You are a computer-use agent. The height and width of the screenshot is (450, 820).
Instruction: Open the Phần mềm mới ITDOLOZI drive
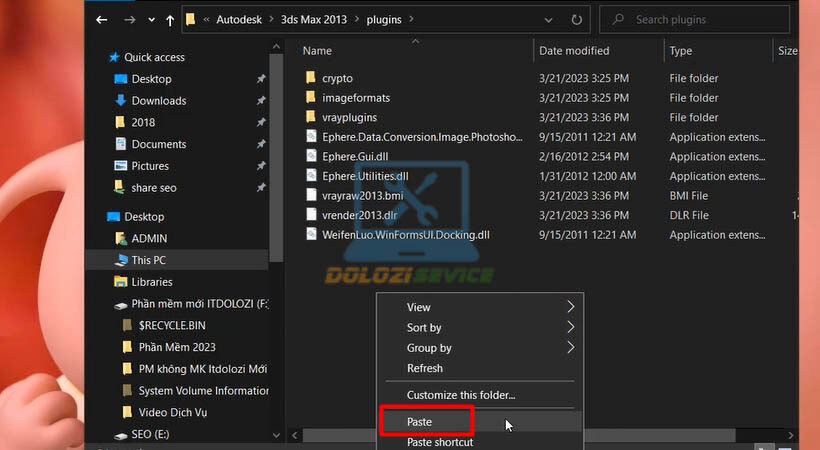click(x=200, y=304)
